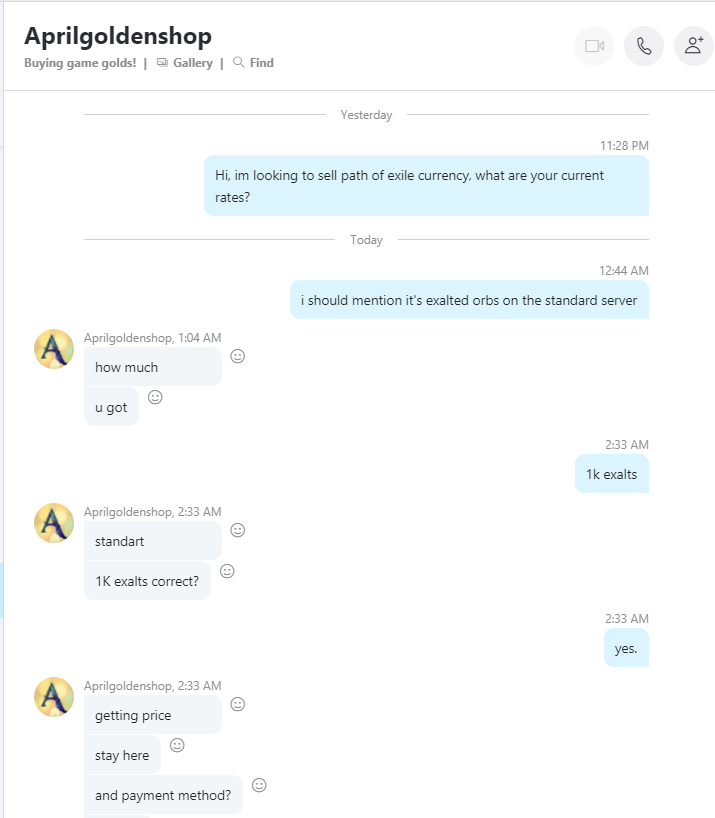Select the '1k exalts' sent message
Screen dimensions: 715x818
(x=612, y=474)
